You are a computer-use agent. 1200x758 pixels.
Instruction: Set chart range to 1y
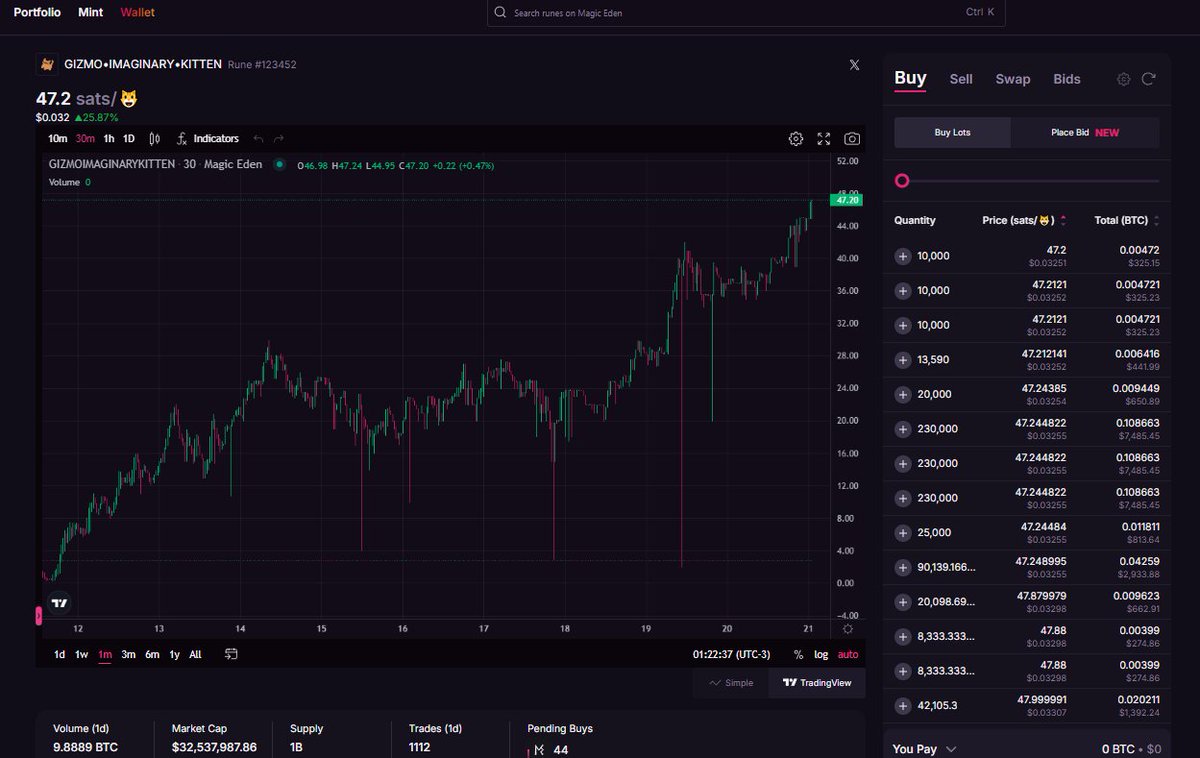pos(174,655)
